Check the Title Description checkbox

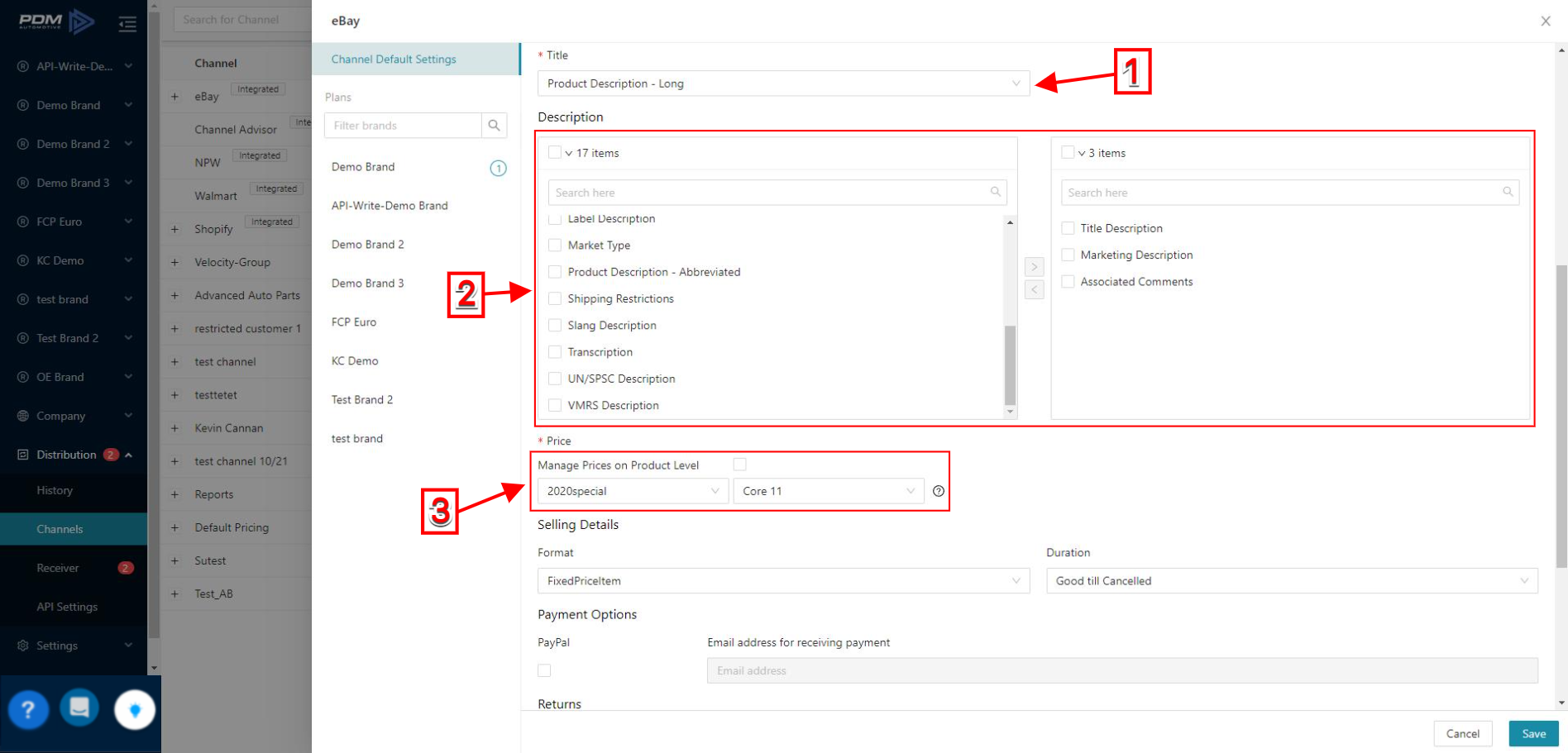coord(1068,228)
